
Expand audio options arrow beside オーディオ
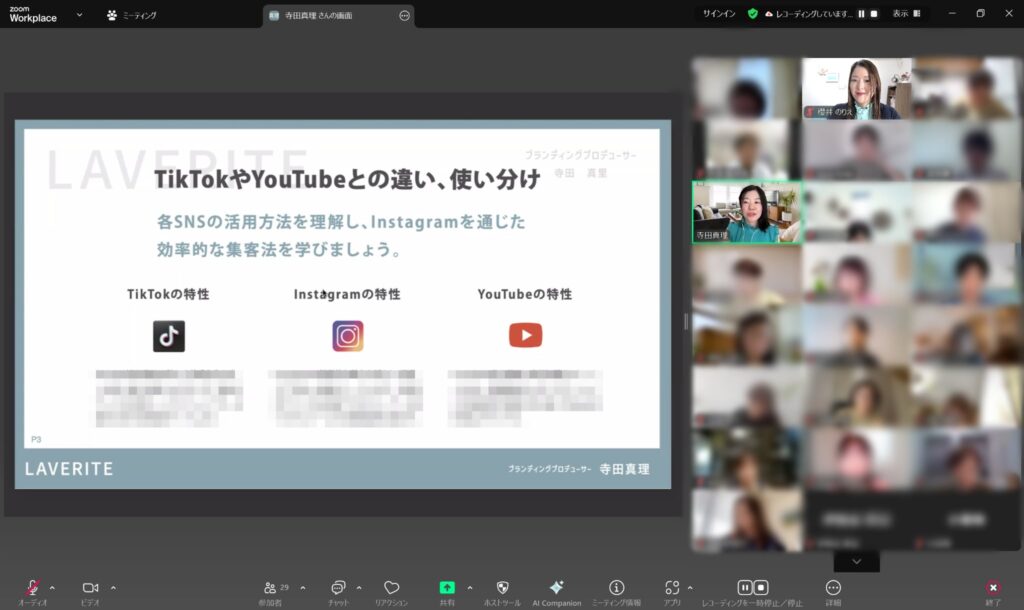point(52,588)
